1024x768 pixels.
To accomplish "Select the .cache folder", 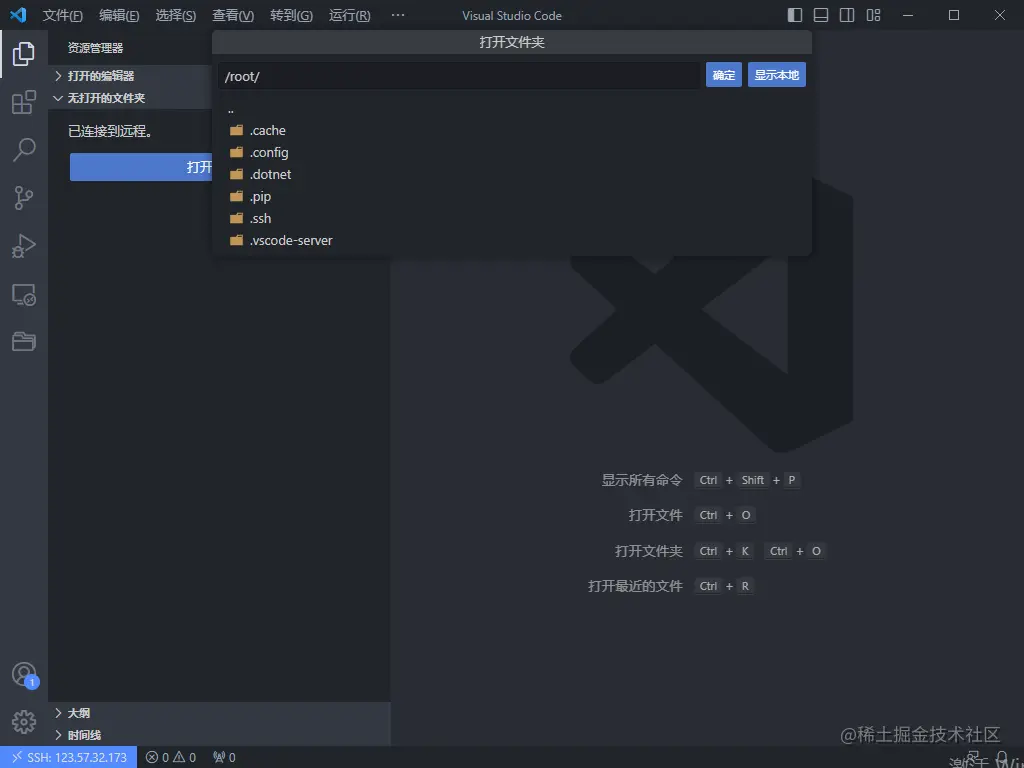I will [512, 131].
